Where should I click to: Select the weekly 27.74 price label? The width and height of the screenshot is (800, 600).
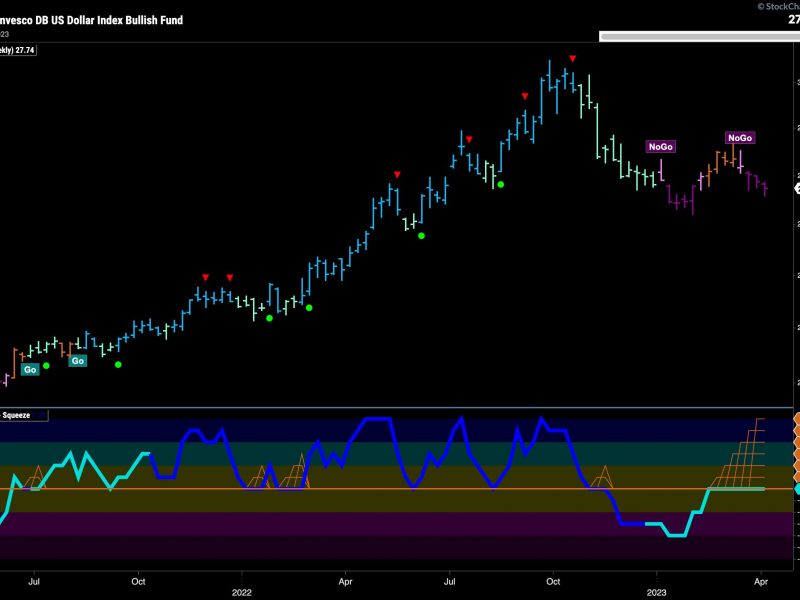pos(18,50)
